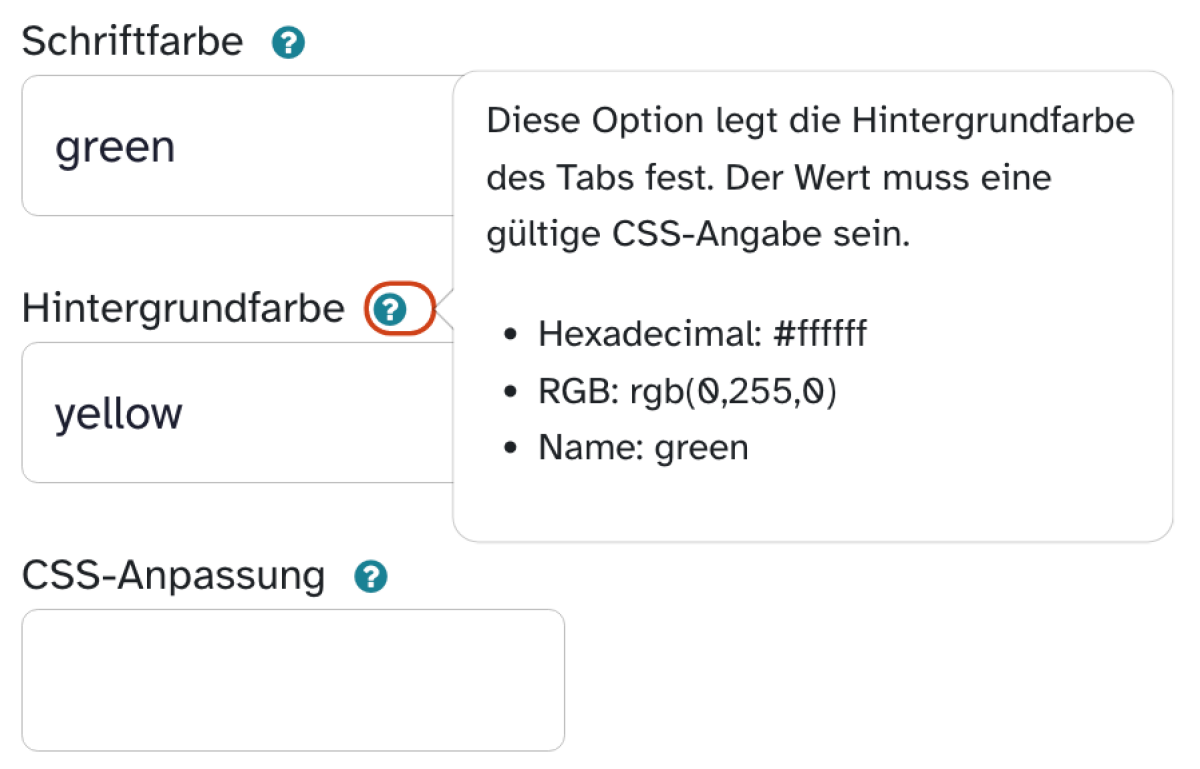This screenshot has width=1200, height=769.
Task: Click the word yellow in Hintergrundfarbe field
Action: (118, 414)
